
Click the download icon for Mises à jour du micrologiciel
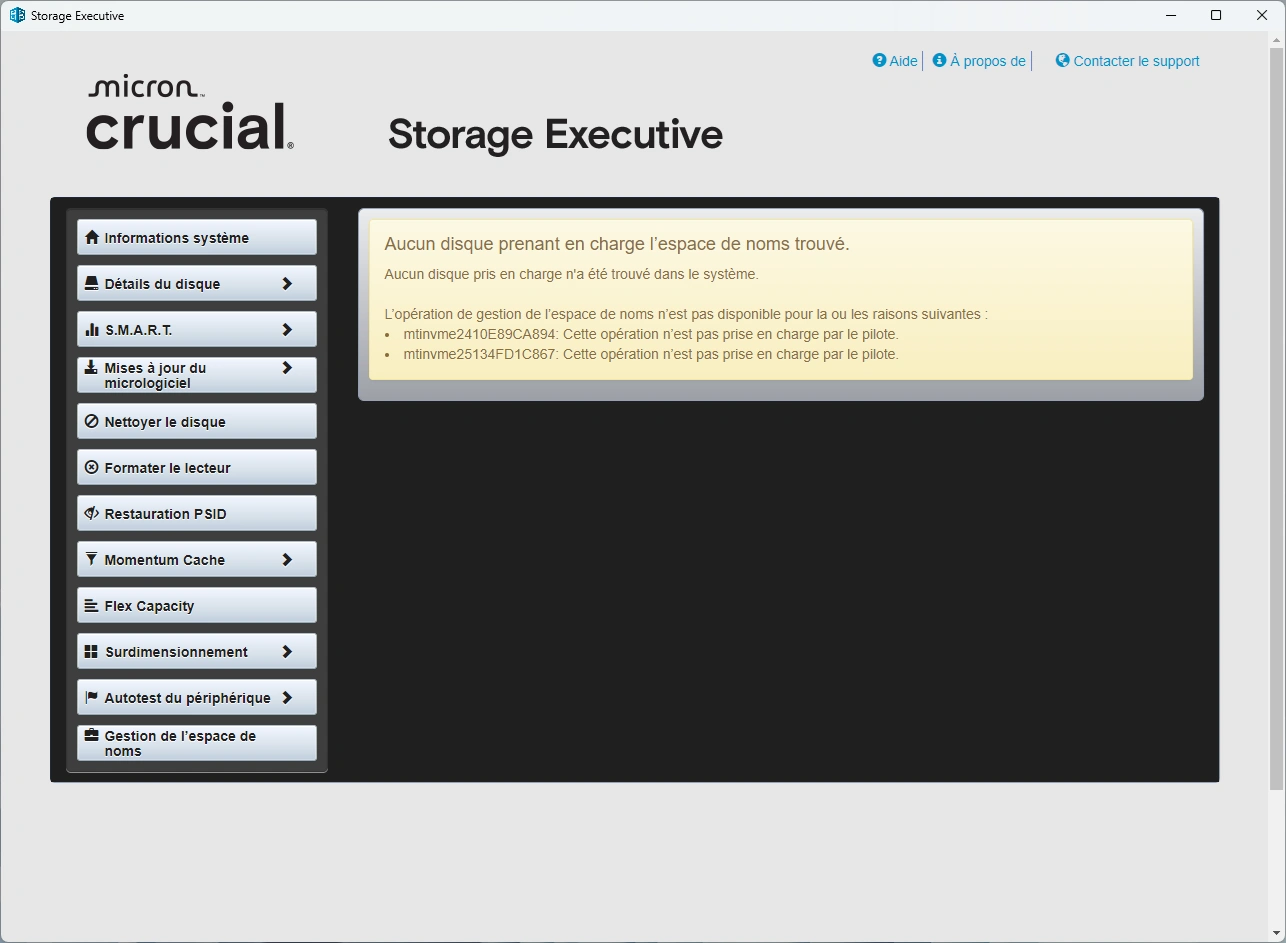tap(92, 367)
